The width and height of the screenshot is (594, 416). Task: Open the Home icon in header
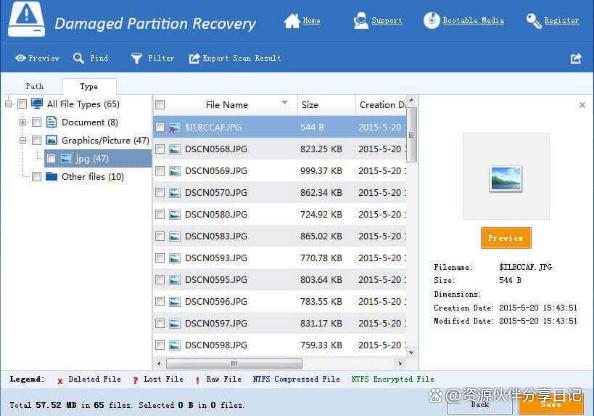[x=292, y=21]
